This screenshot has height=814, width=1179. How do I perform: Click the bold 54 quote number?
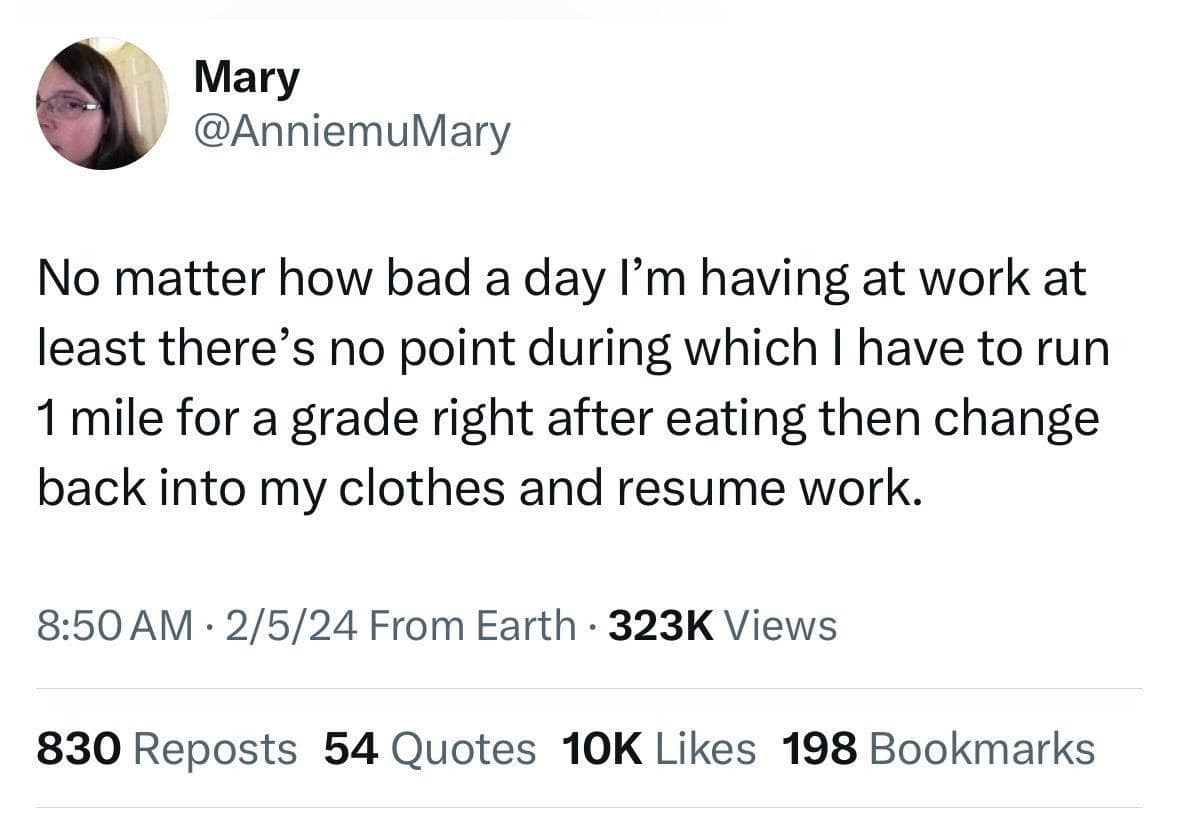[351, 749]
